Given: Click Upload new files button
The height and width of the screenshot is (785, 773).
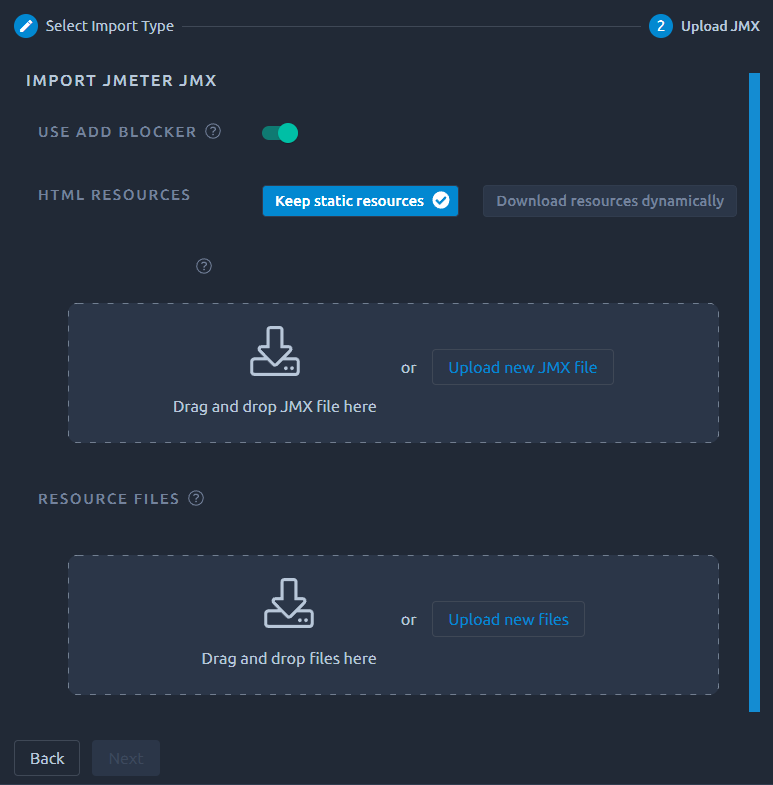Looking at the screenshot, I should pos(508,619).
